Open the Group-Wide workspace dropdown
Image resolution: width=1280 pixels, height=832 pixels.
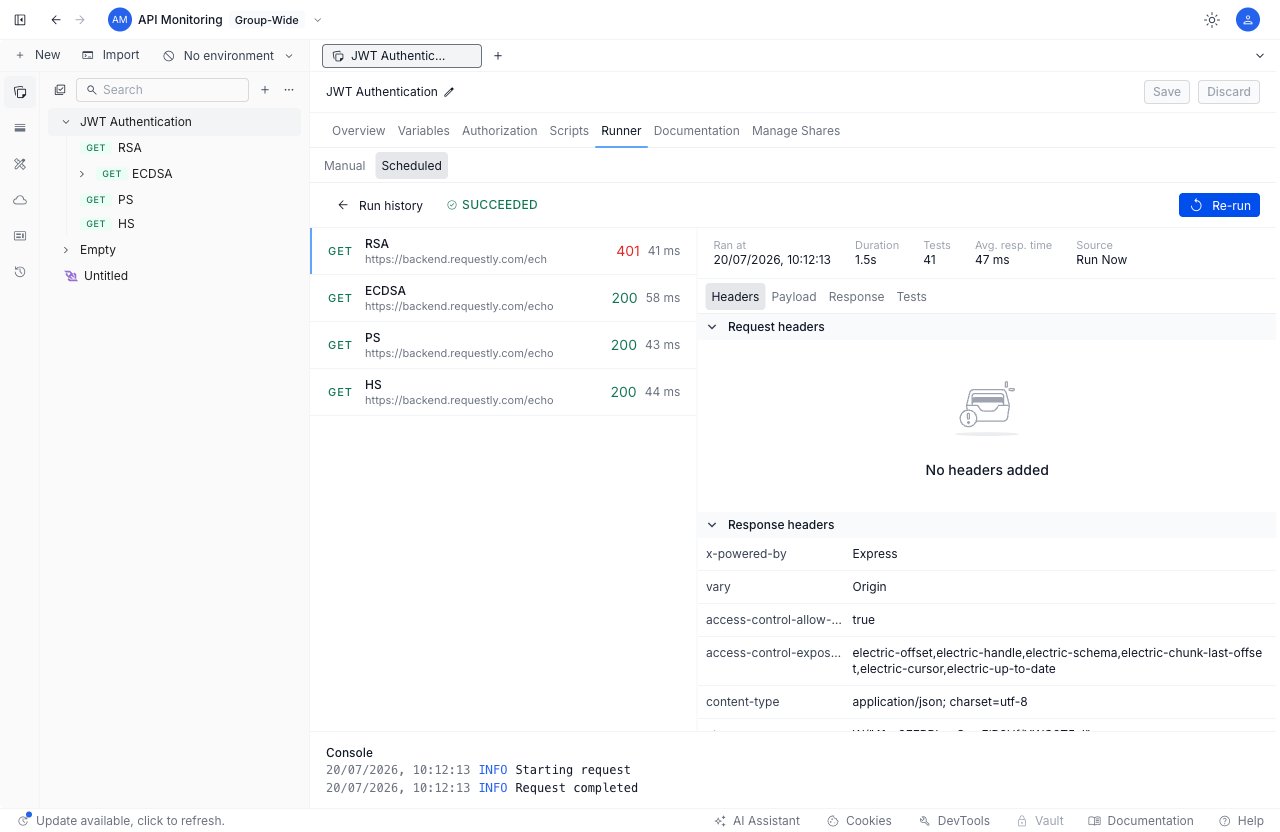(279, 20)
